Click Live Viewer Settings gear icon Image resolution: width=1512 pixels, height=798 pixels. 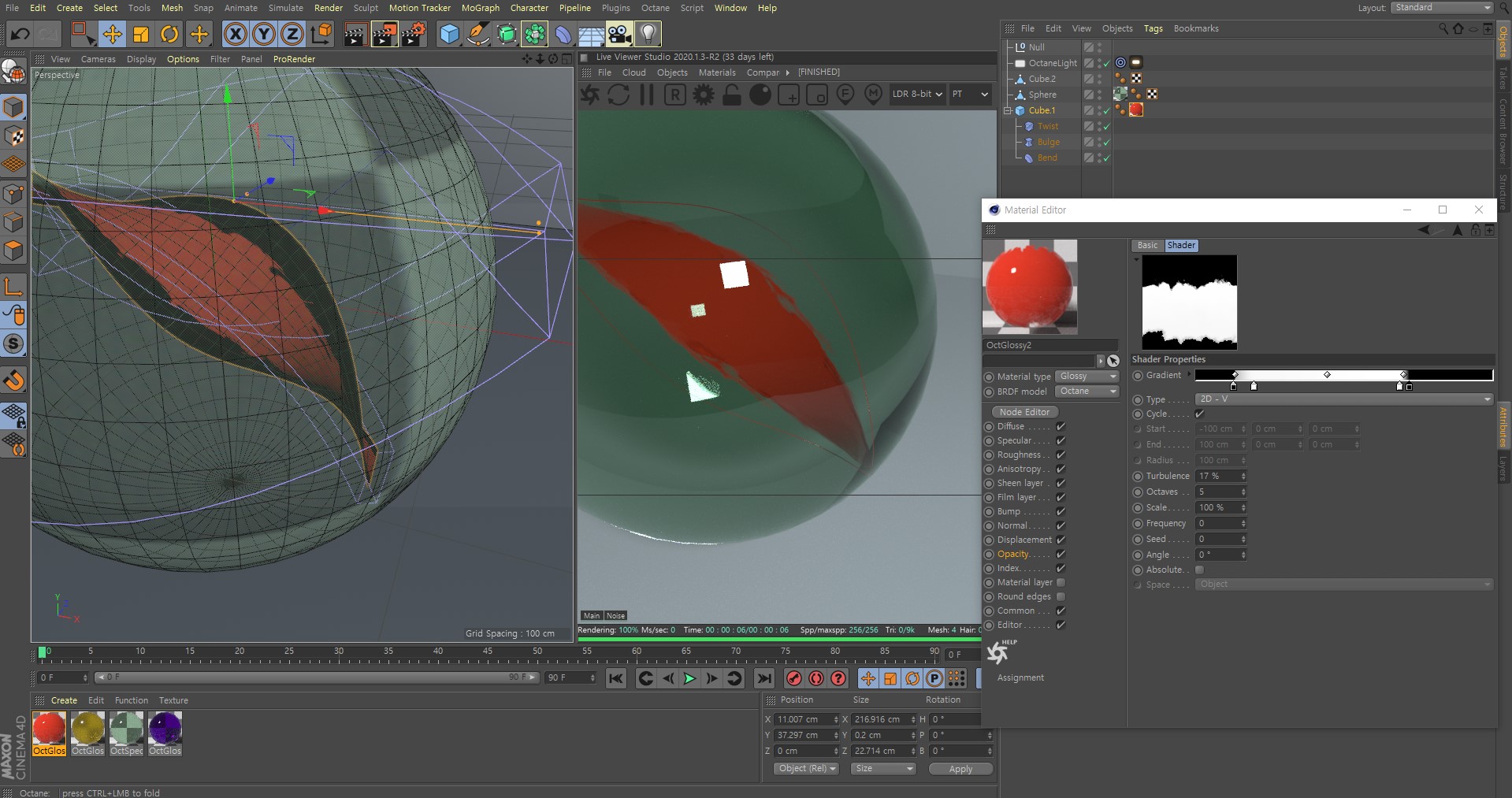[x=704, y=95]
